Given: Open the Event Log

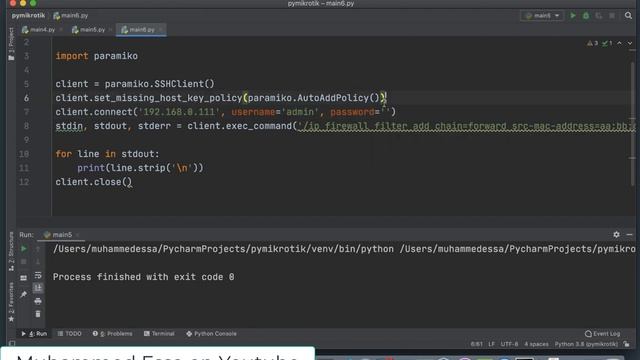Looking at the screenshot, I should 602,333.
